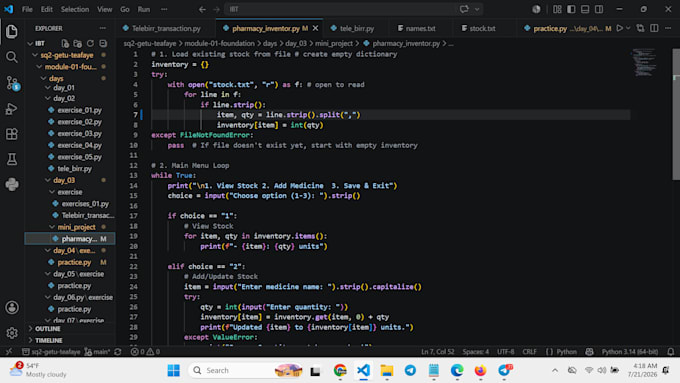The image size is (680, 383).
Task: Run the Python file with play icon
Action: coord(620,28)
